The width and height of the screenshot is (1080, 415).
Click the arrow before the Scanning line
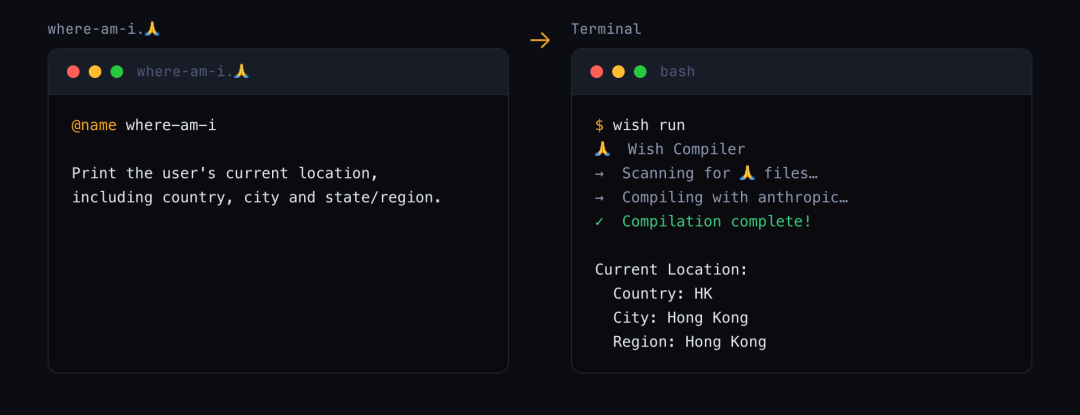tap(599, 173)
